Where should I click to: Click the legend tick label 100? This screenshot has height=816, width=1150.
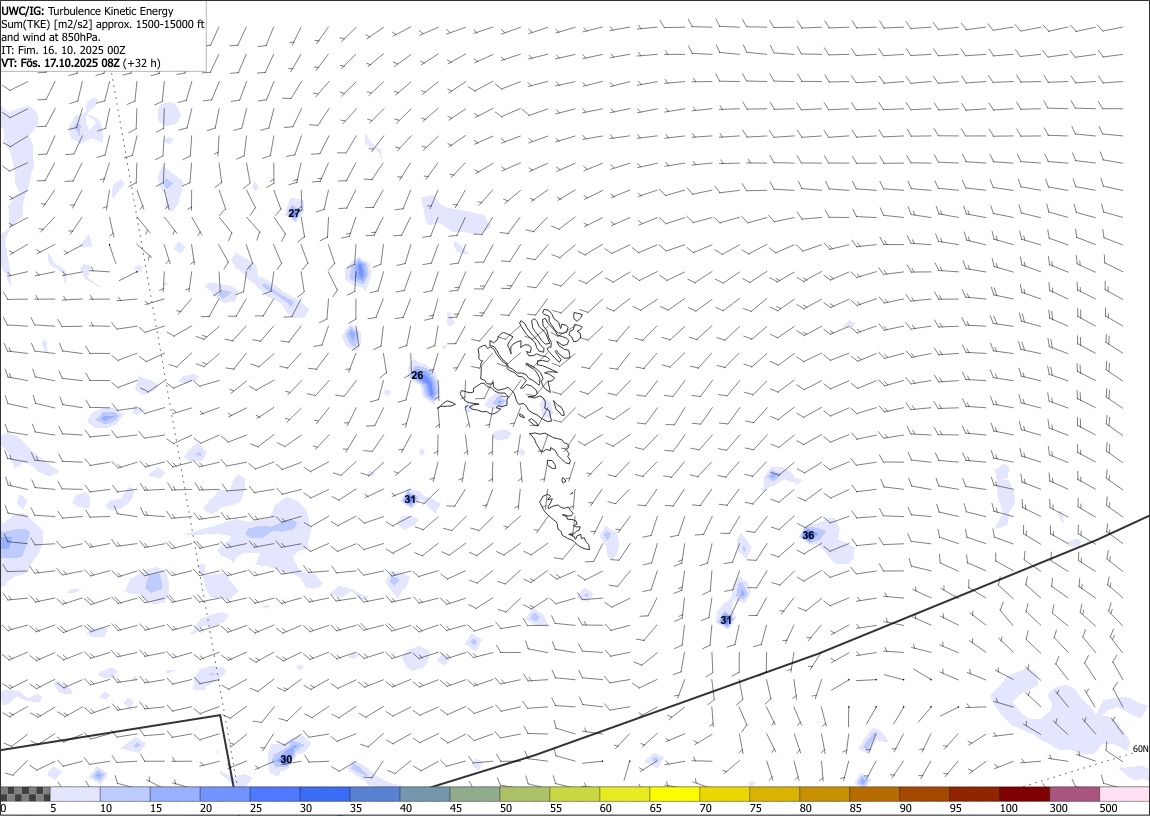[x=1008, y=808]
